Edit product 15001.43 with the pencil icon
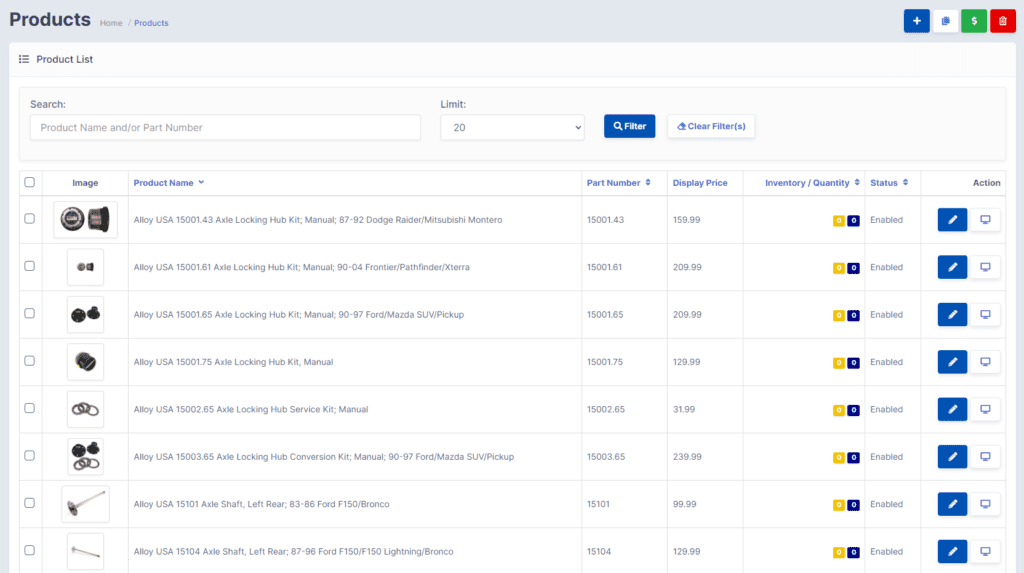Screen dimensions: 1024x573 pos(952,220)
